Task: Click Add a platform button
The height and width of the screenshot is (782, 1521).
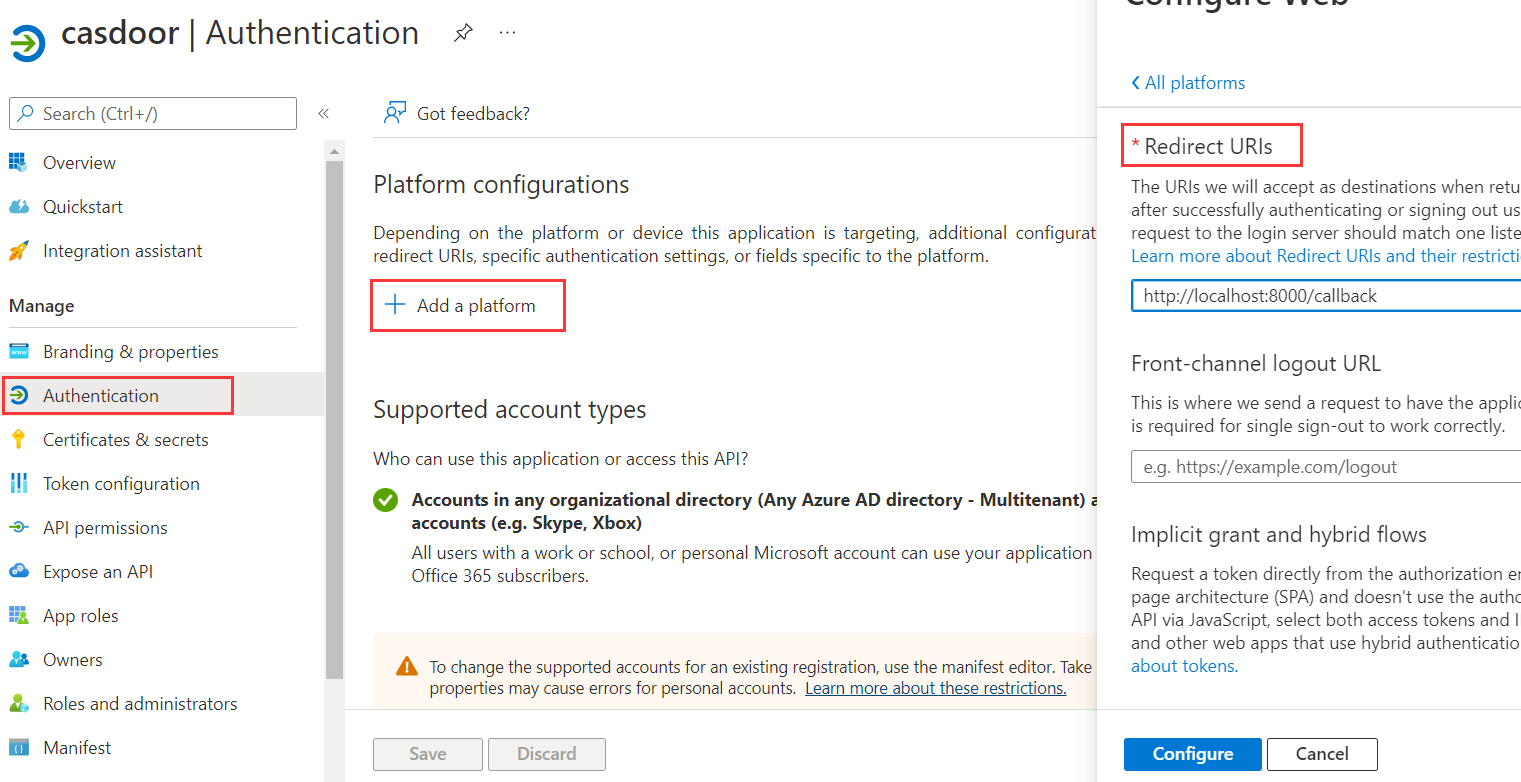Action: 467,306
